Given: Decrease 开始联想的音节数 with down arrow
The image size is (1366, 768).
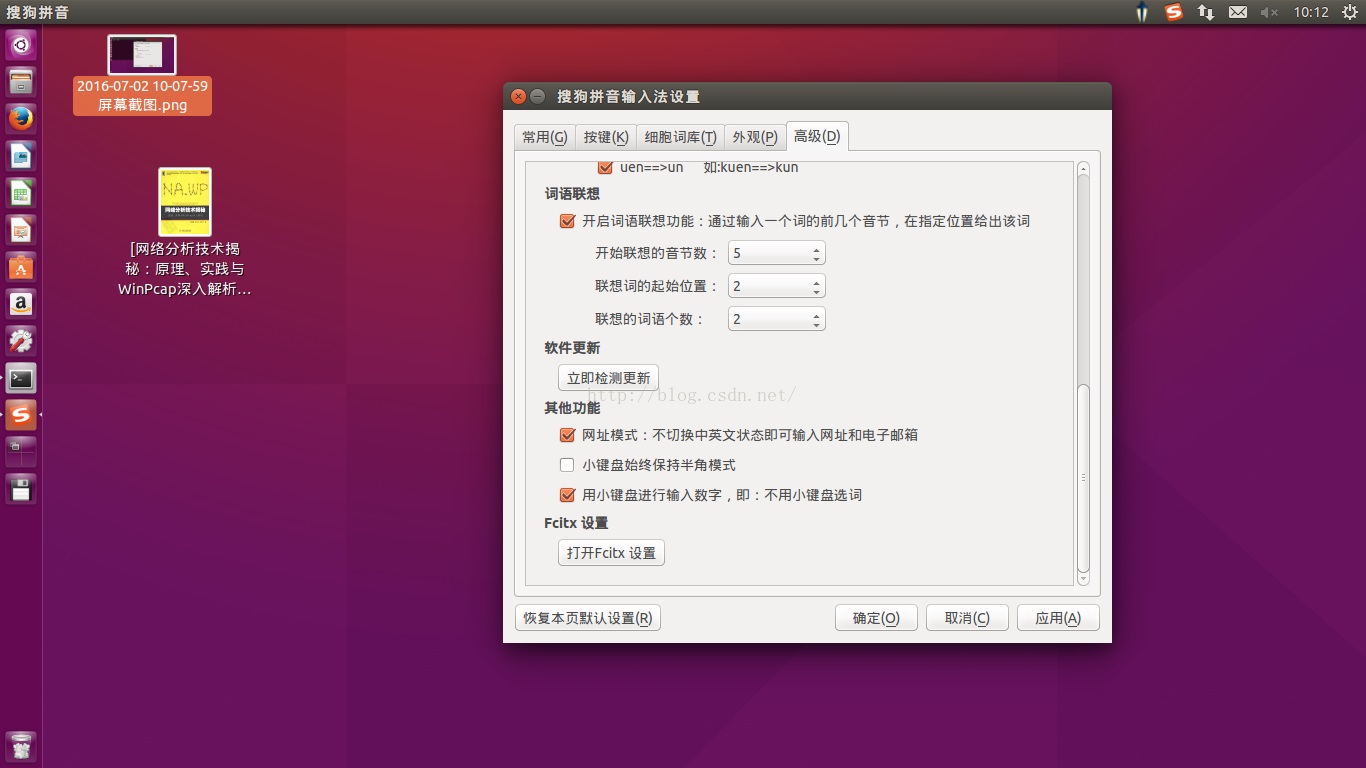Looking at the screenshot, I should [817, 259].
